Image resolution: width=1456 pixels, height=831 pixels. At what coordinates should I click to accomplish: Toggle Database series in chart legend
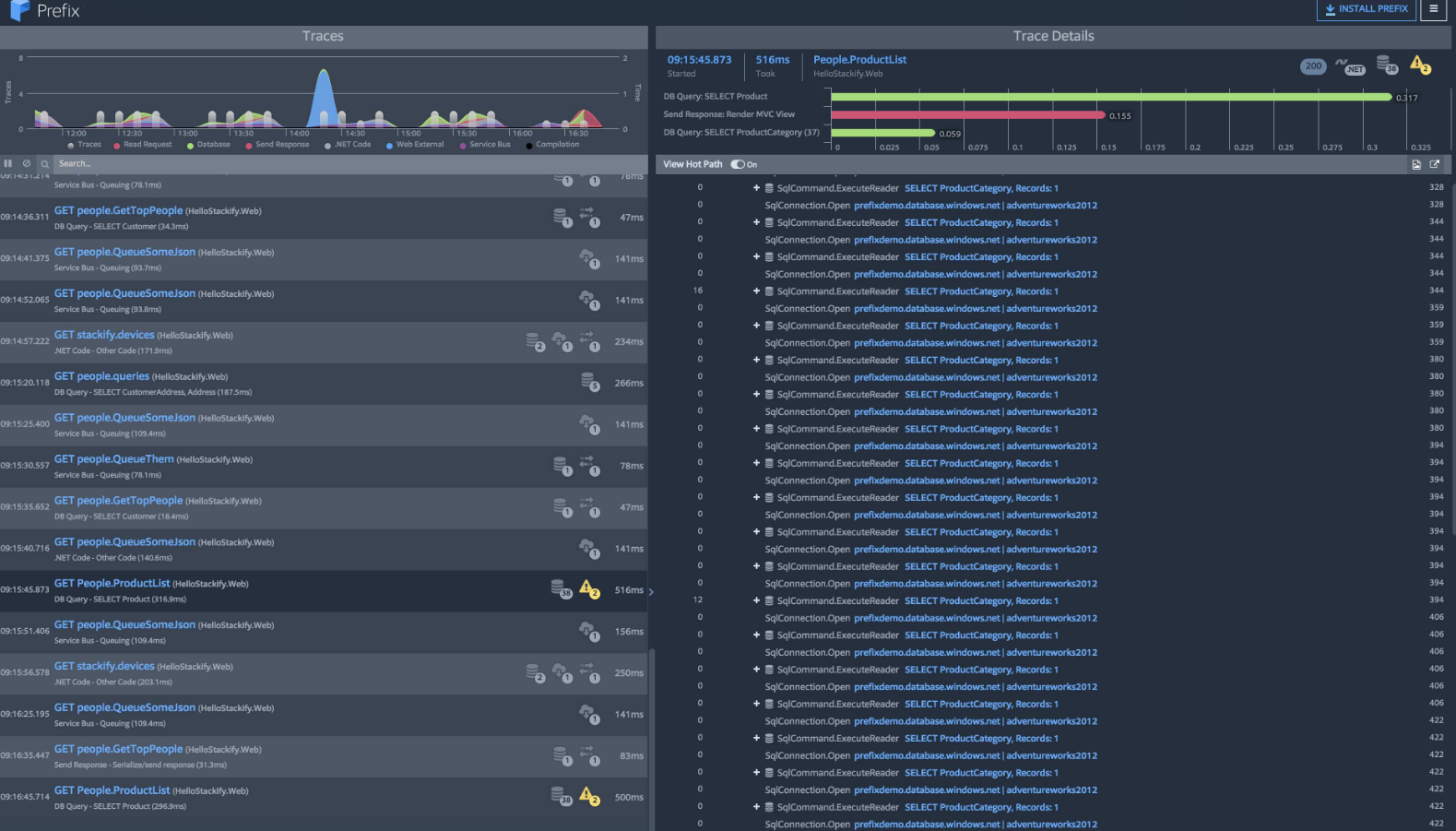click(x=208, y=145)
